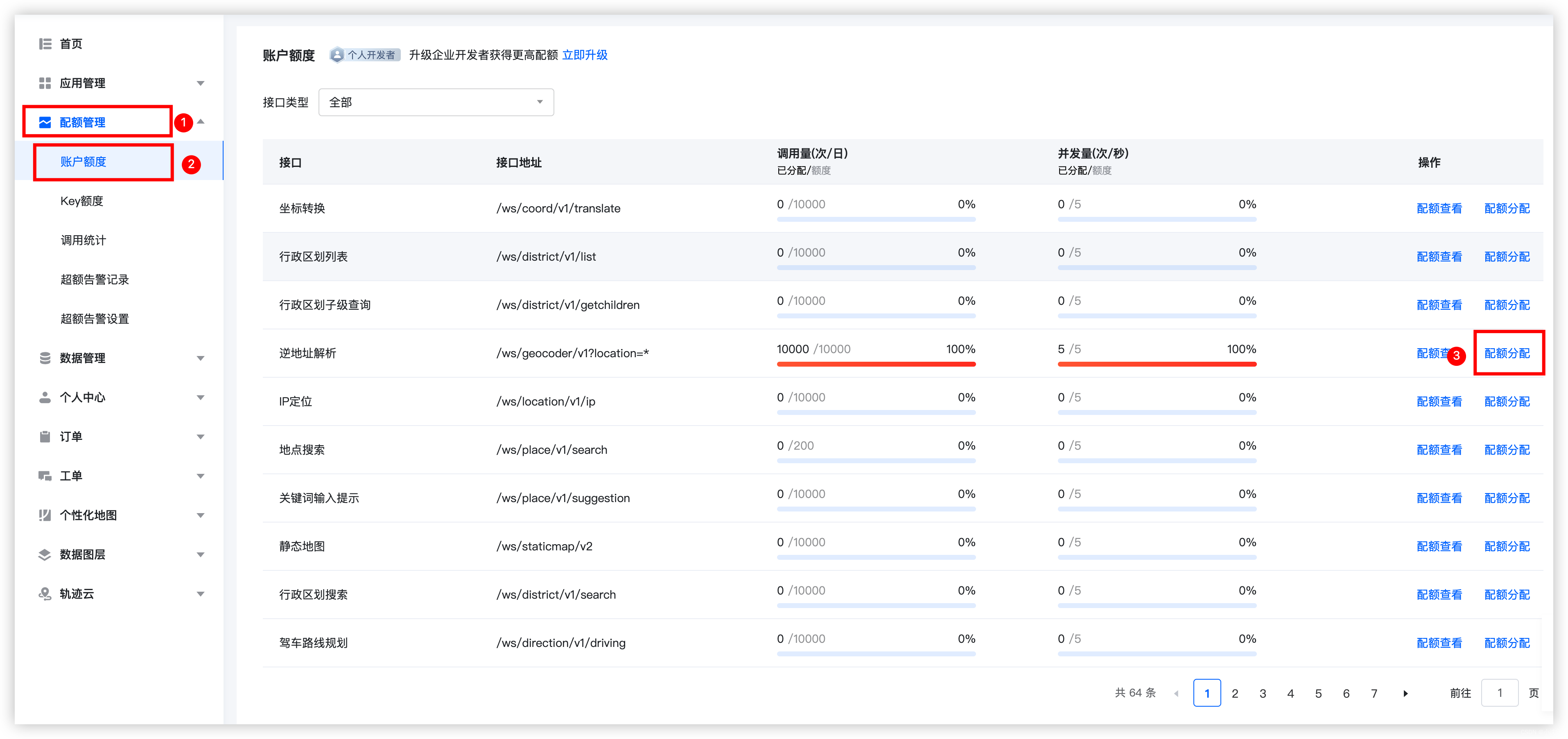Click the 首页 home icon in the sidebar

(x=45, y=44)
